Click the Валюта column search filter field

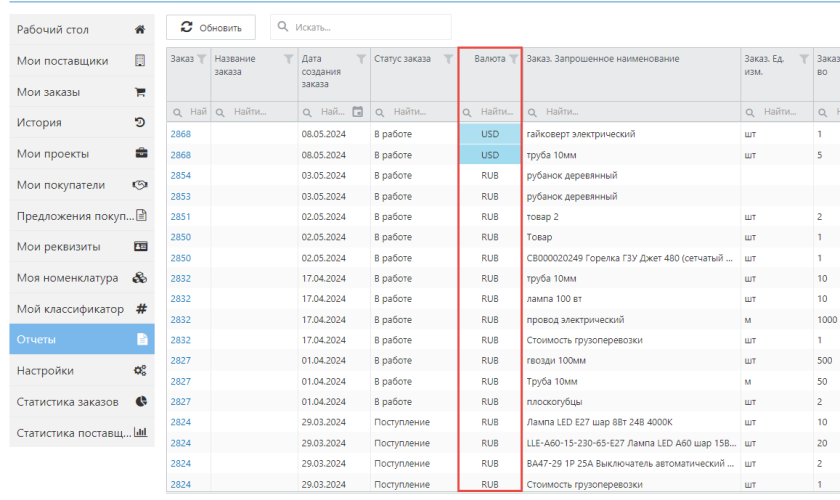pos(496,112)
